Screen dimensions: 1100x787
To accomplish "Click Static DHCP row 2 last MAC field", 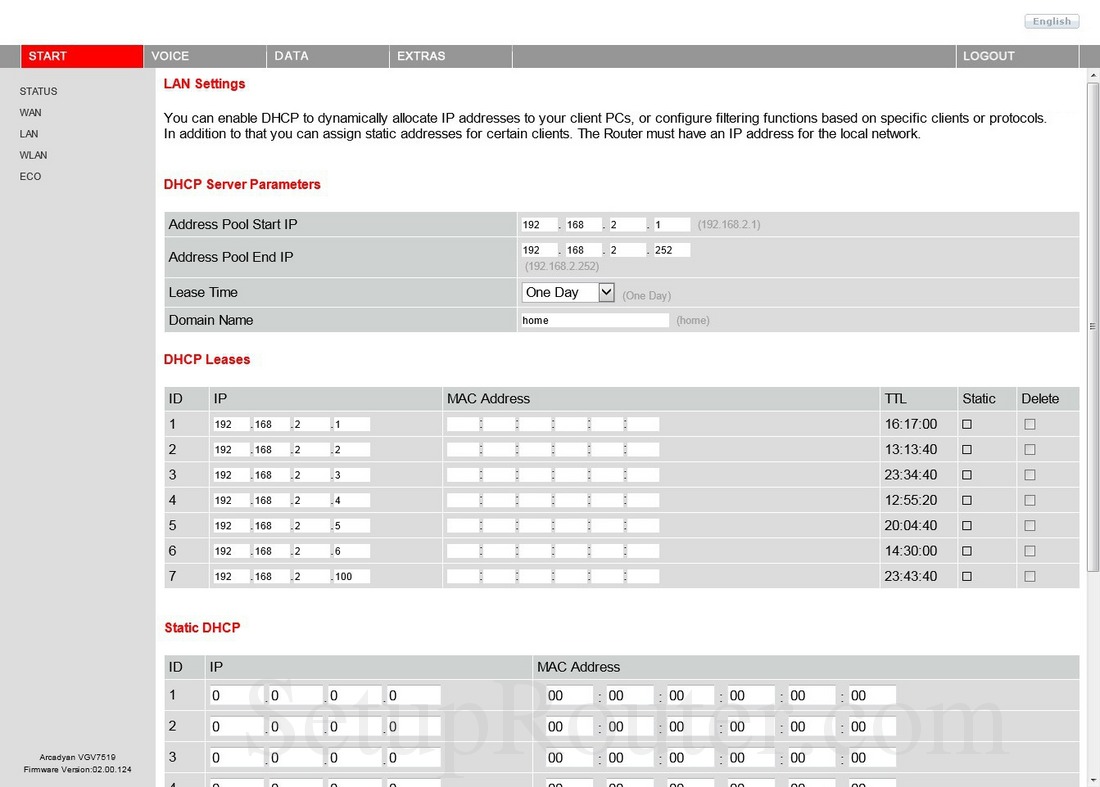I will [872, 727].
